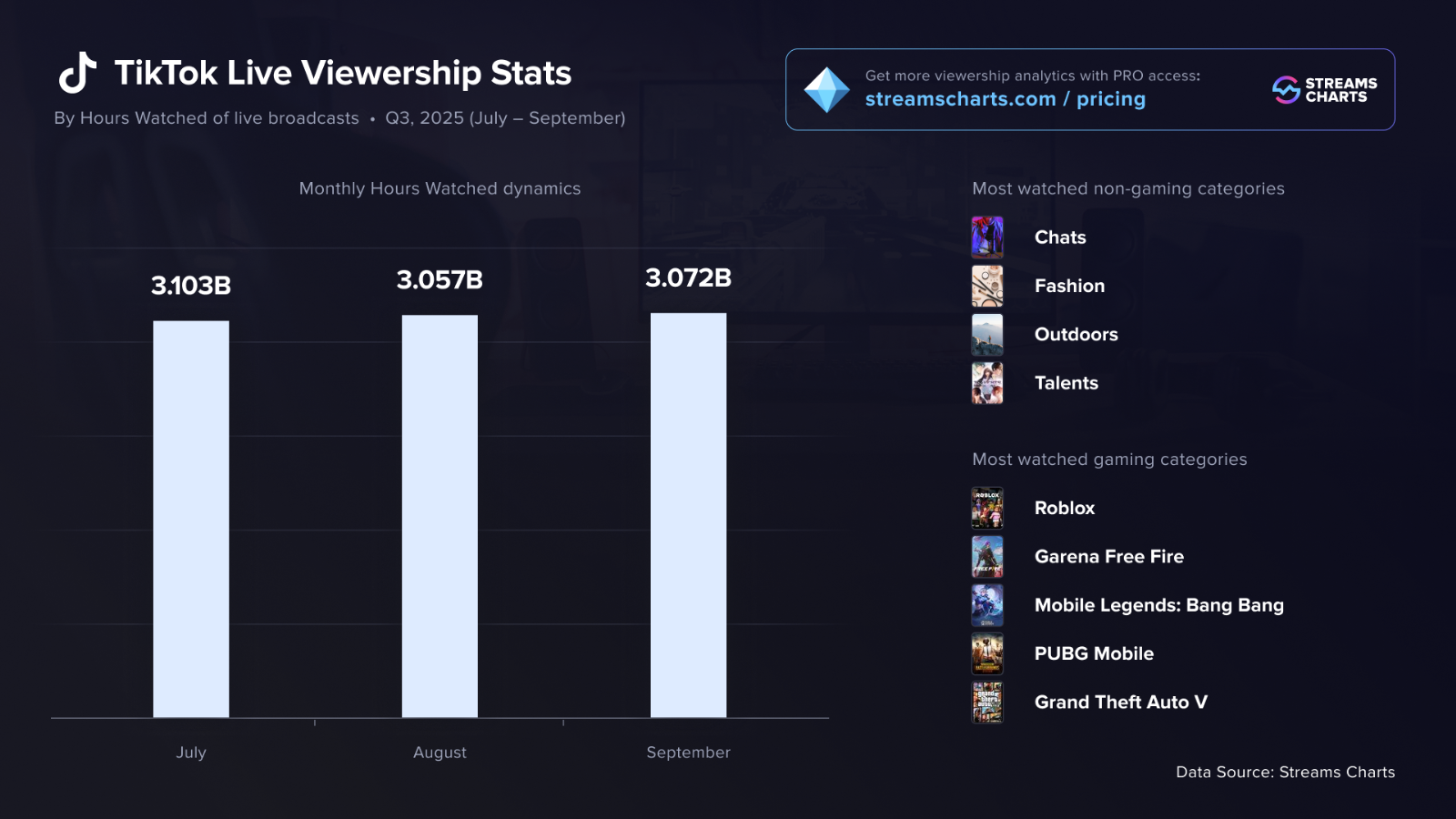
Task: Click the PUBG Mobile cover icon
Action: pos(987,653)
